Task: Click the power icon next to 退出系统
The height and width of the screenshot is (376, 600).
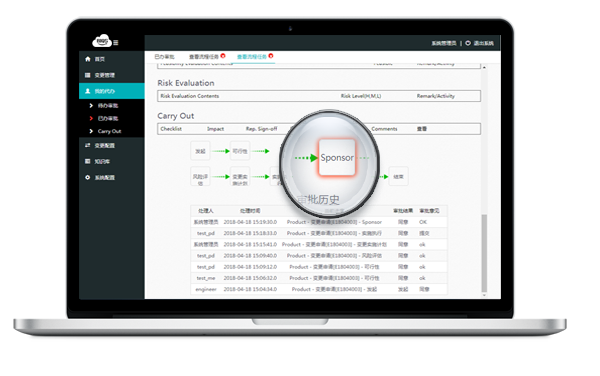Action: click(468, 43)
